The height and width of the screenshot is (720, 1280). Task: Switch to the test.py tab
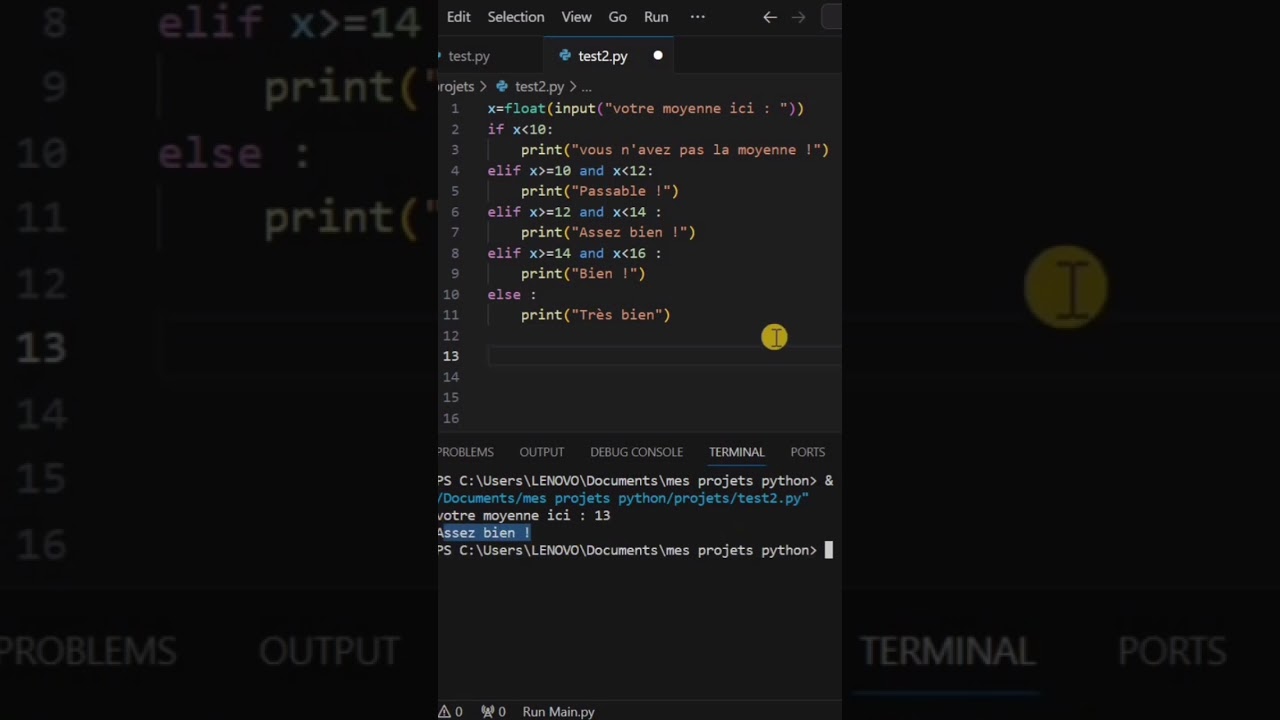coord(469,56)
